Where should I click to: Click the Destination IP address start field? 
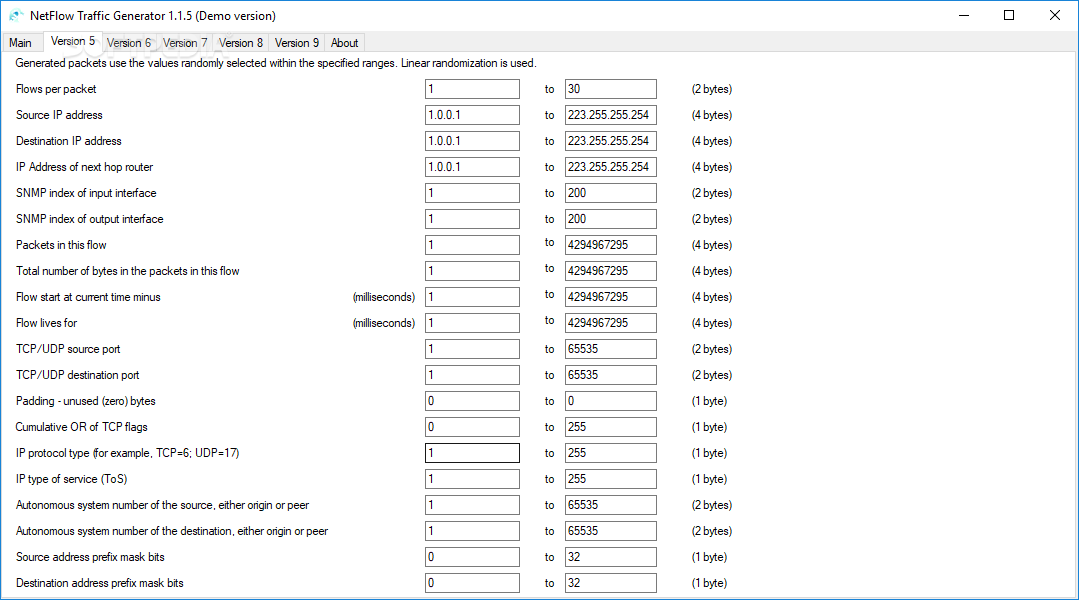pyautogui.click(x=472, y=141)
